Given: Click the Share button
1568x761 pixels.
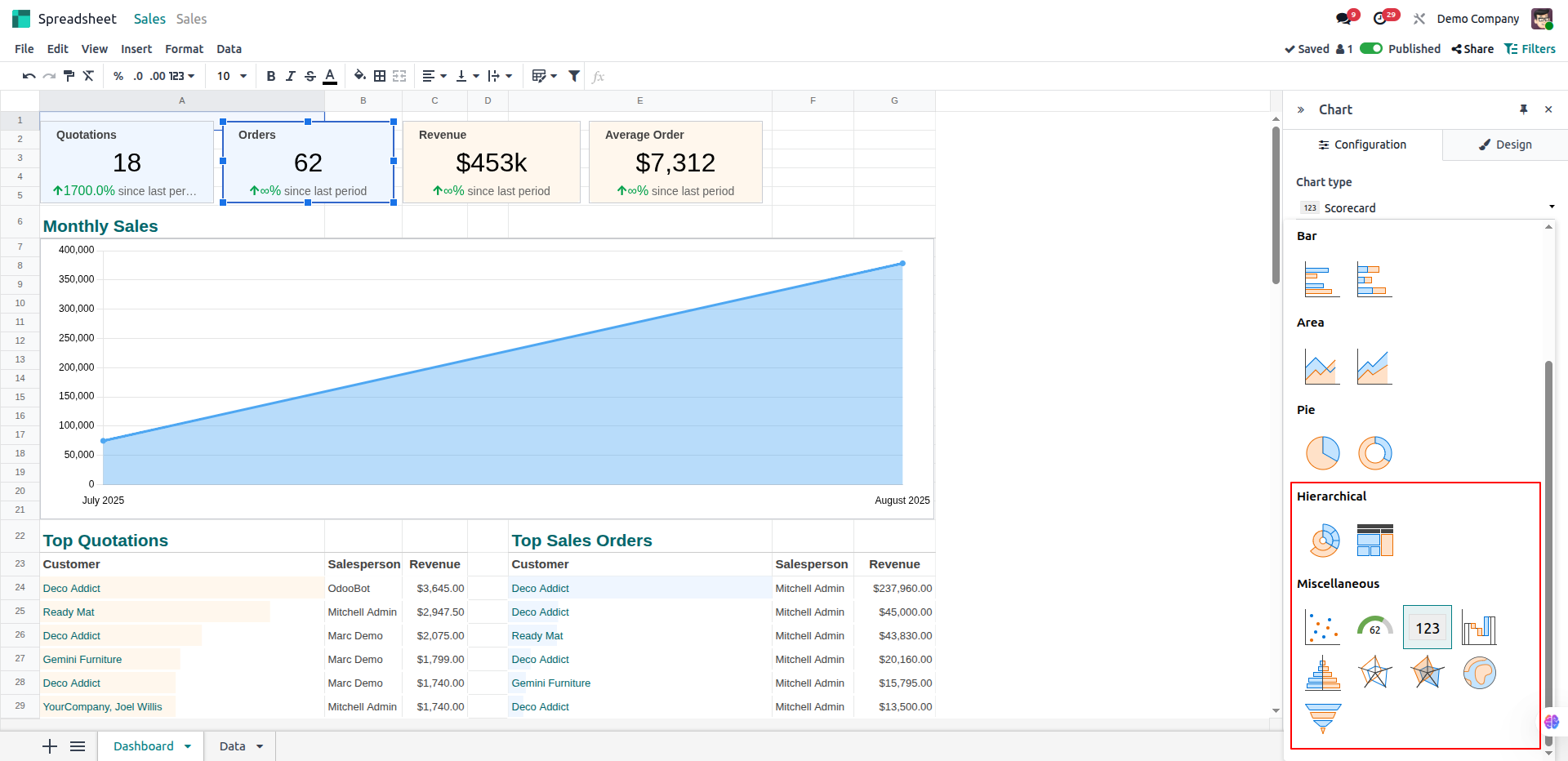Looking at the screenshot, I should [x=1472, y=49].
